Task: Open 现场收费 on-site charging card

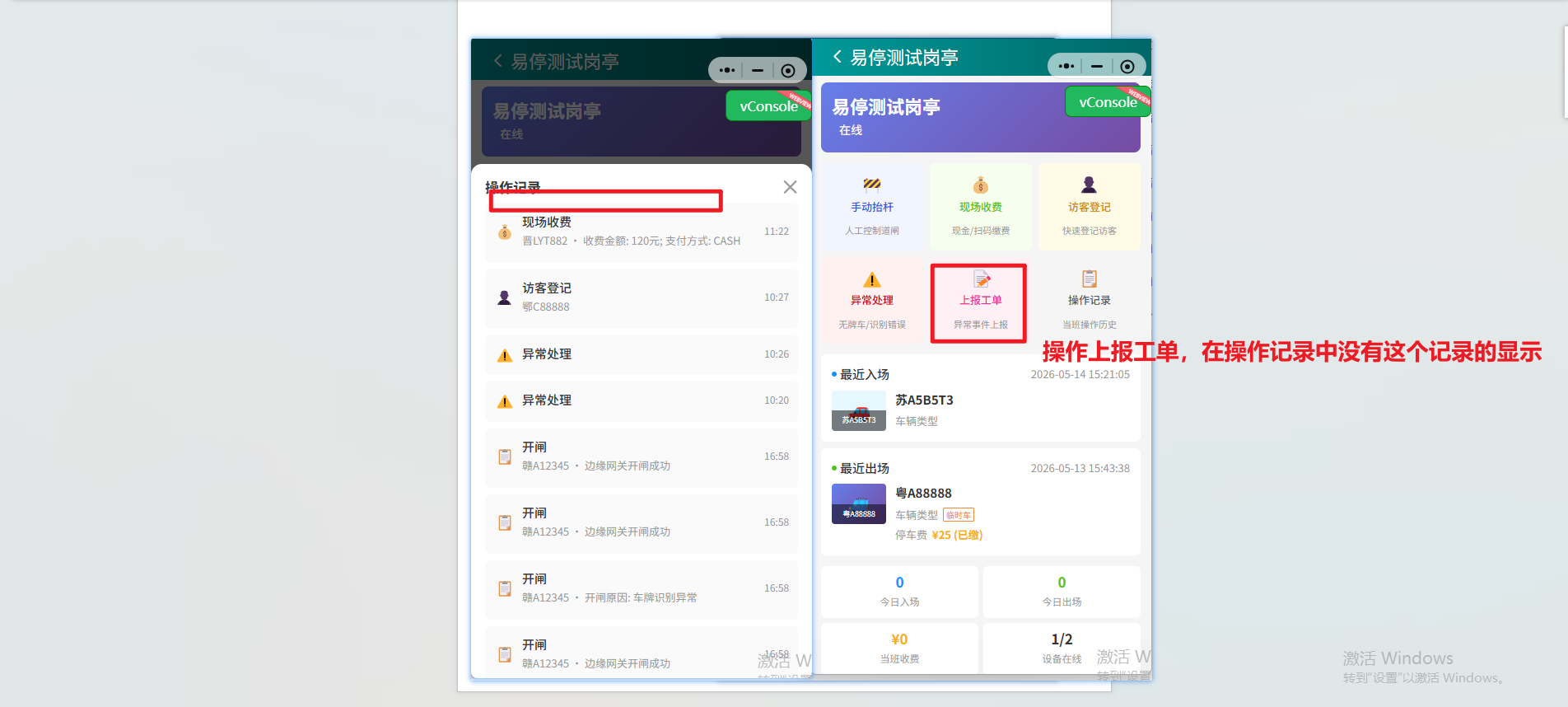Action: pos(981,207)
